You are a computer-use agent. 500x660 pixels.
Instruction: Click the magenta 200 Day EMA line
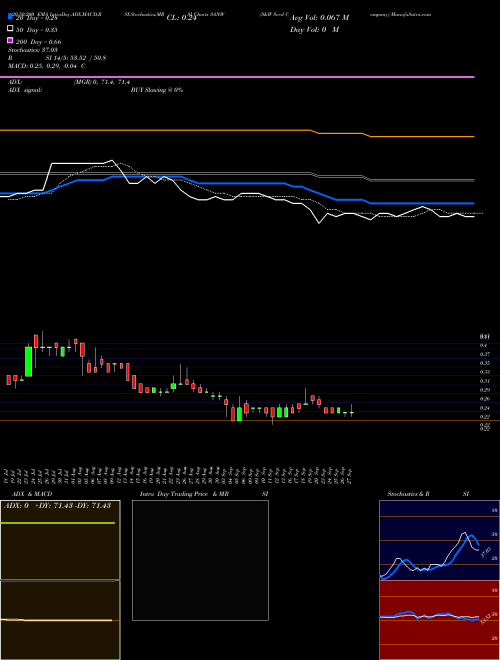tap(237, 77)
